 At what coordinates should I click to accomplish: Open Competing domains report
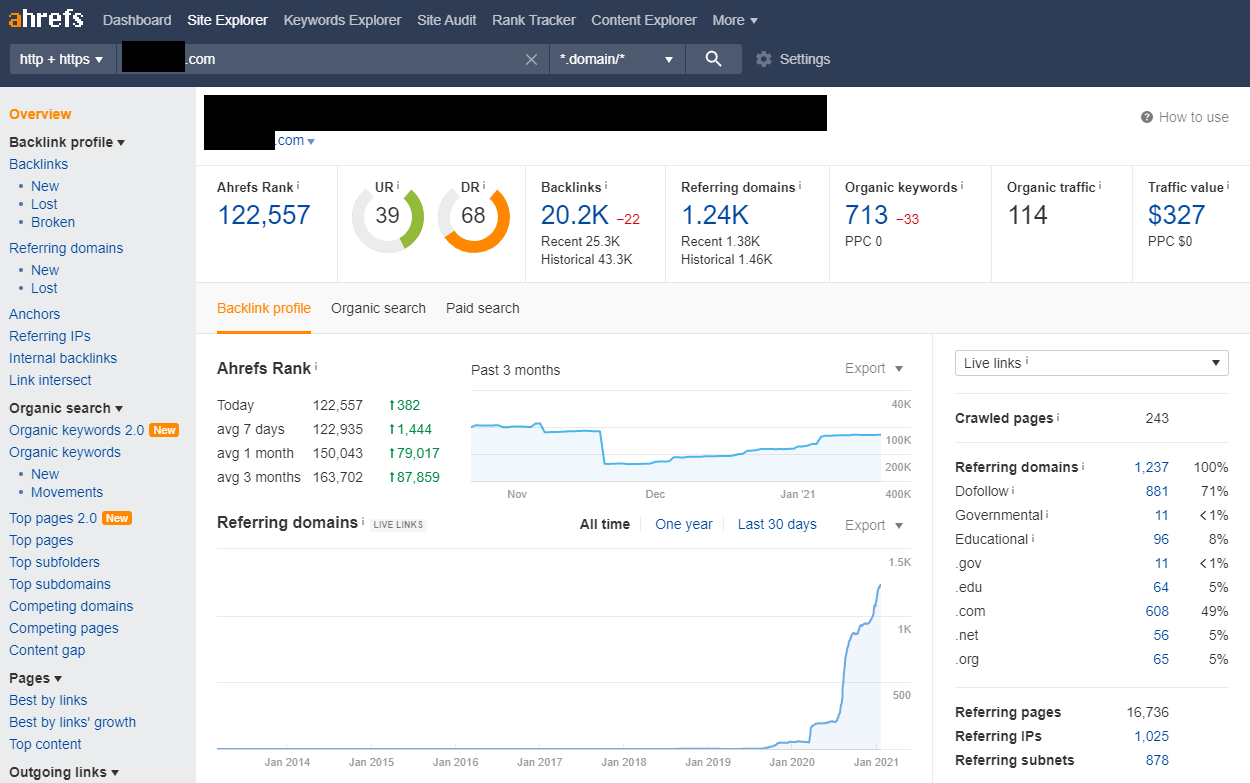pyautogui.click(x=71, y=606)
